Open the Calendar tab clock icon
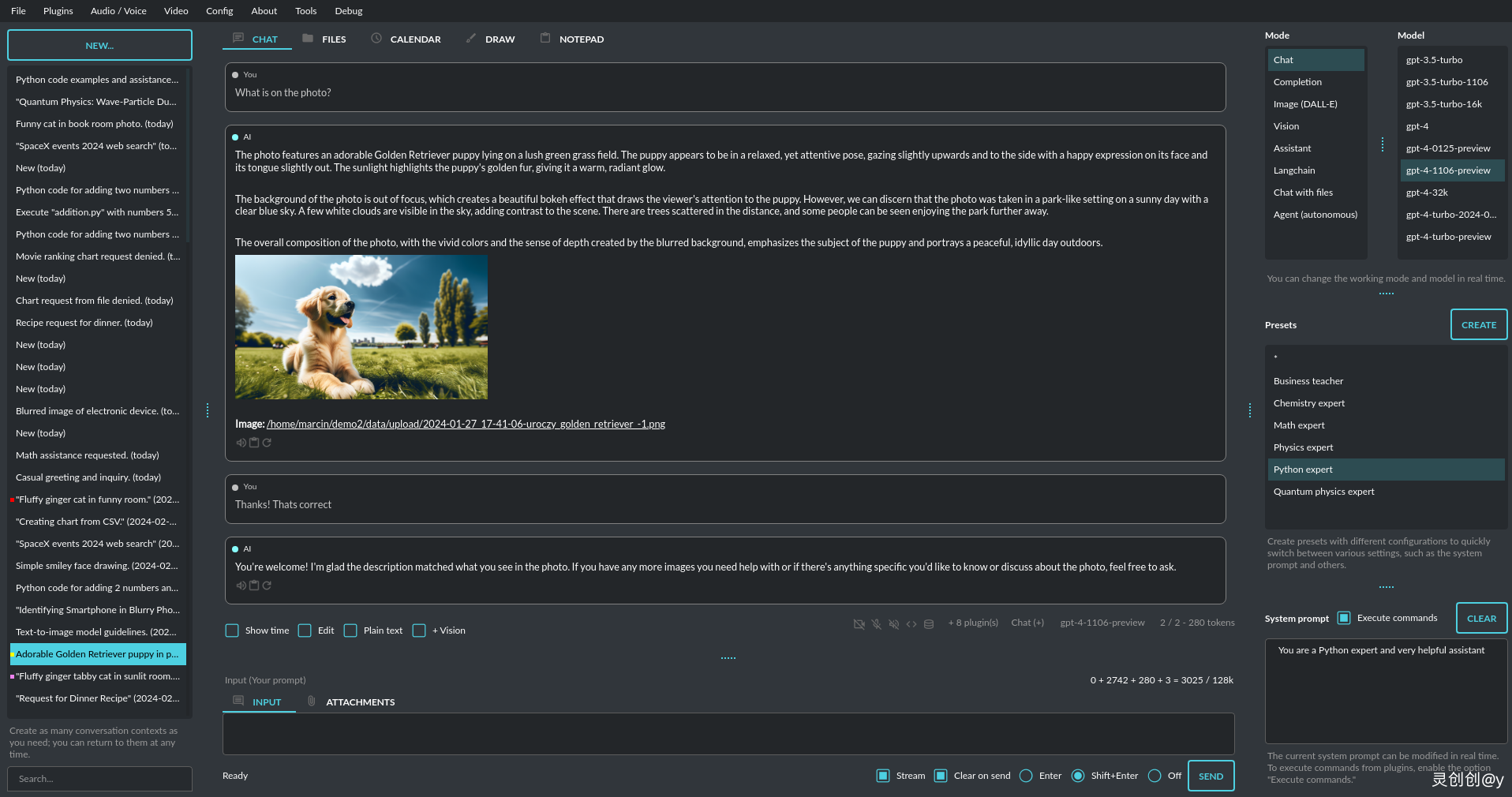Screen dimensions: 1512x797 pos(376,38)
